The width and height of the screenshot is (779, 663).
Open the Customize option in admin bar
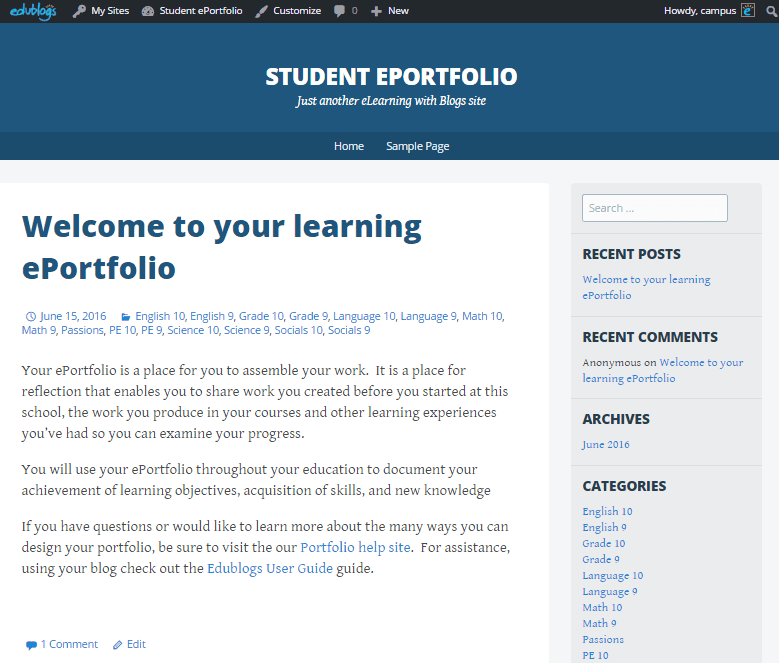(297, 11)
